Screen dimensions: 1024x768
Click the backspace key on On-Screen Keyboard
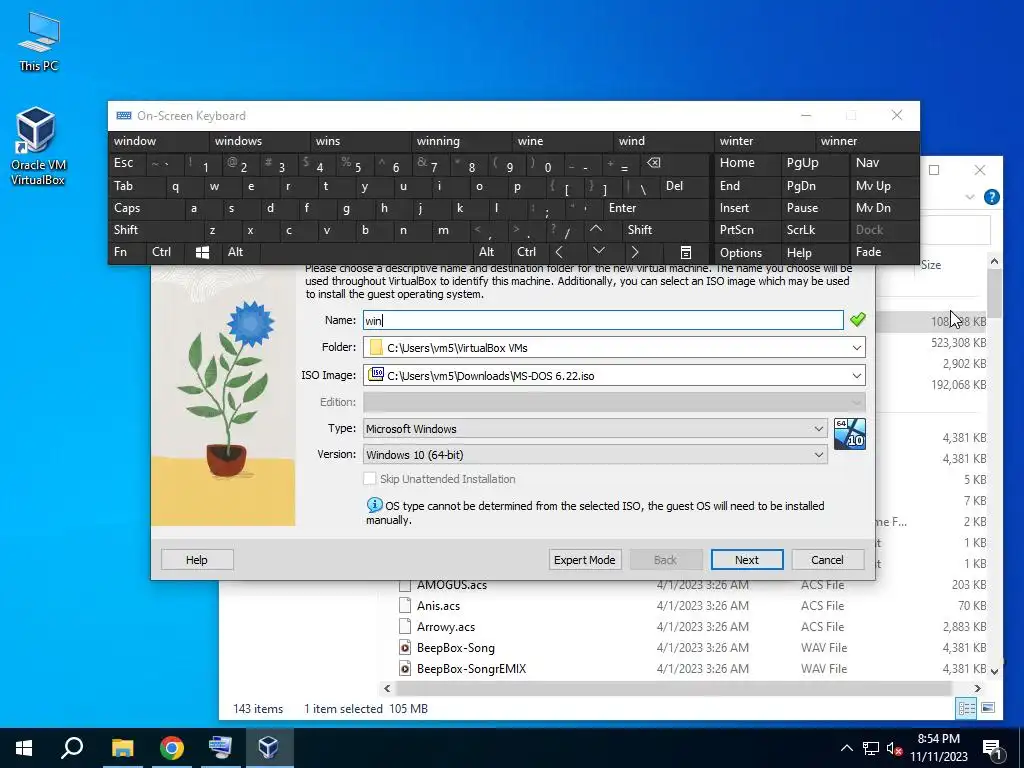point(653,163)
